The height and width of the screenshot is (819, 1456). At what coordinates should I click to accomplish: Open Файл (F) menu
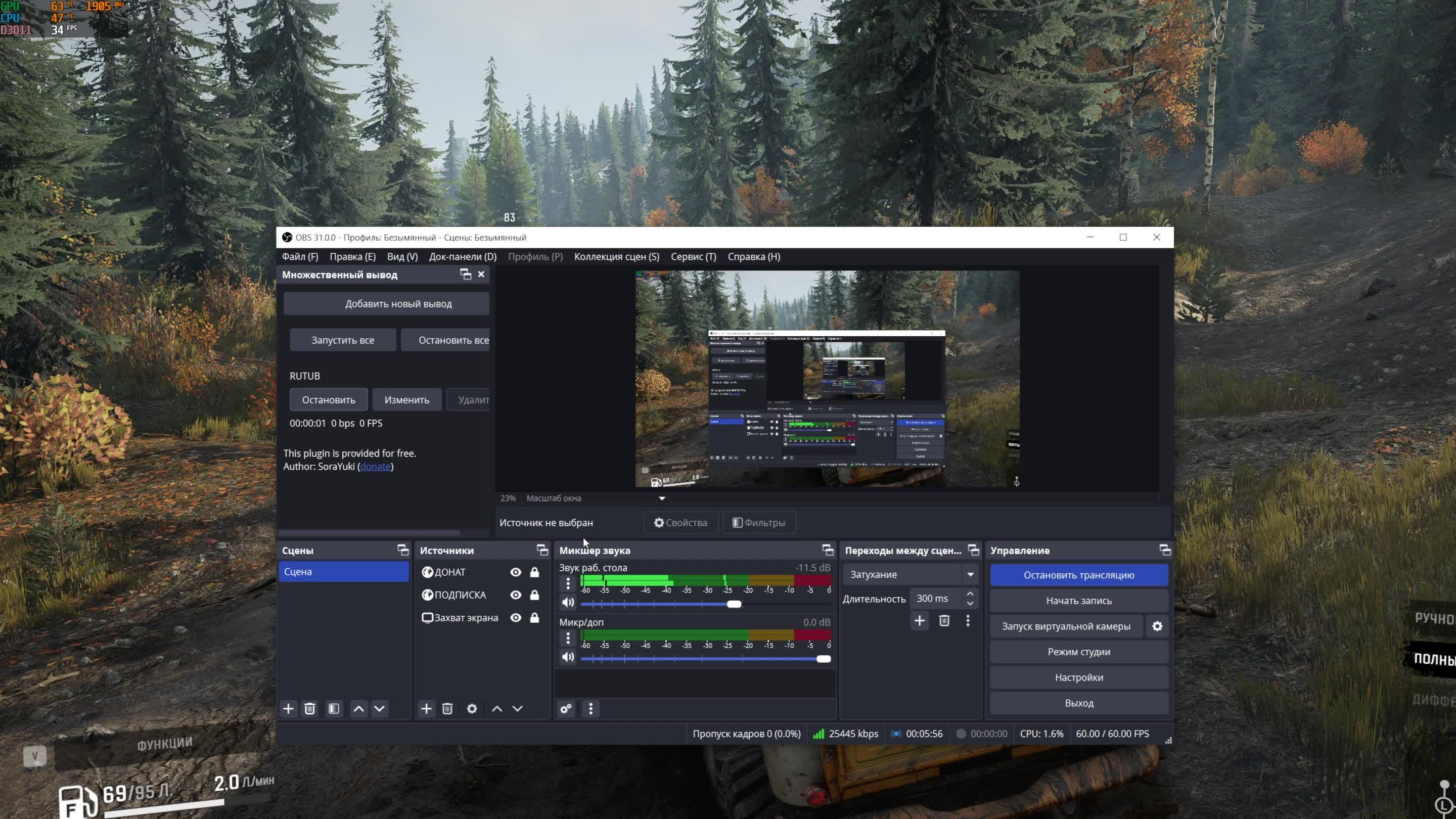[x=300, y=257]
